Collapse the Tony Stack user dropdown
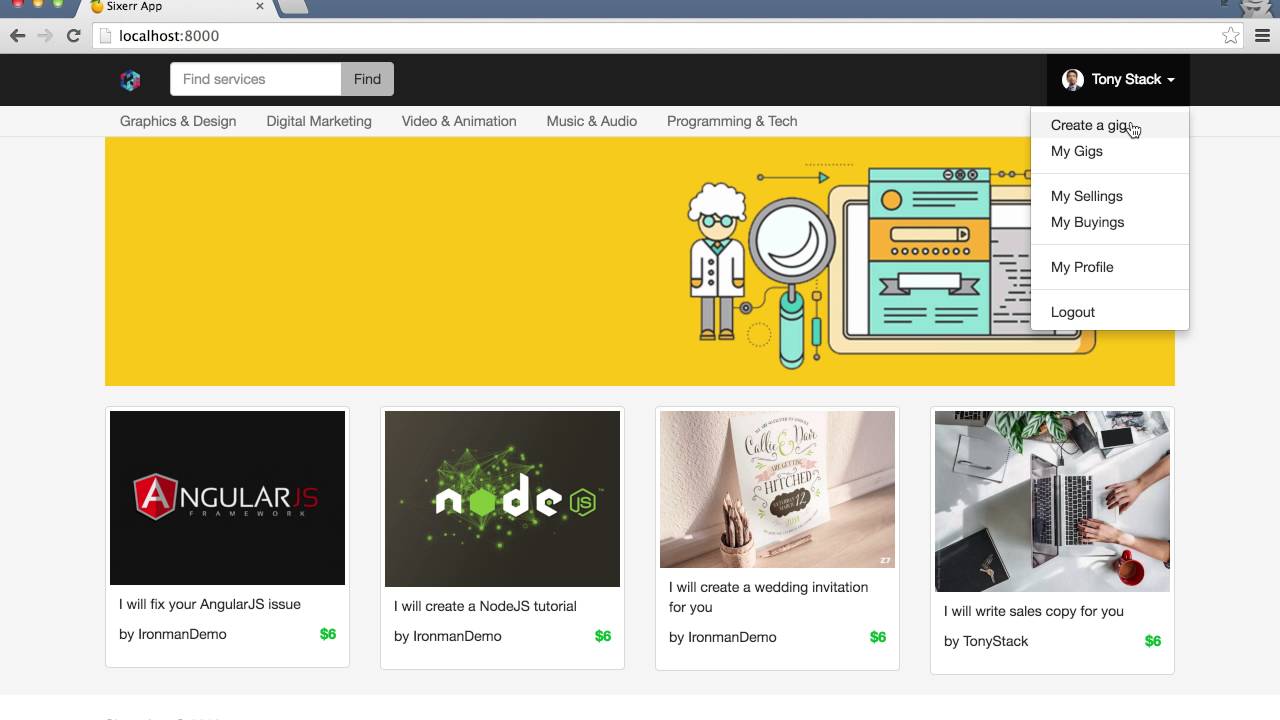 (1118, 80)
